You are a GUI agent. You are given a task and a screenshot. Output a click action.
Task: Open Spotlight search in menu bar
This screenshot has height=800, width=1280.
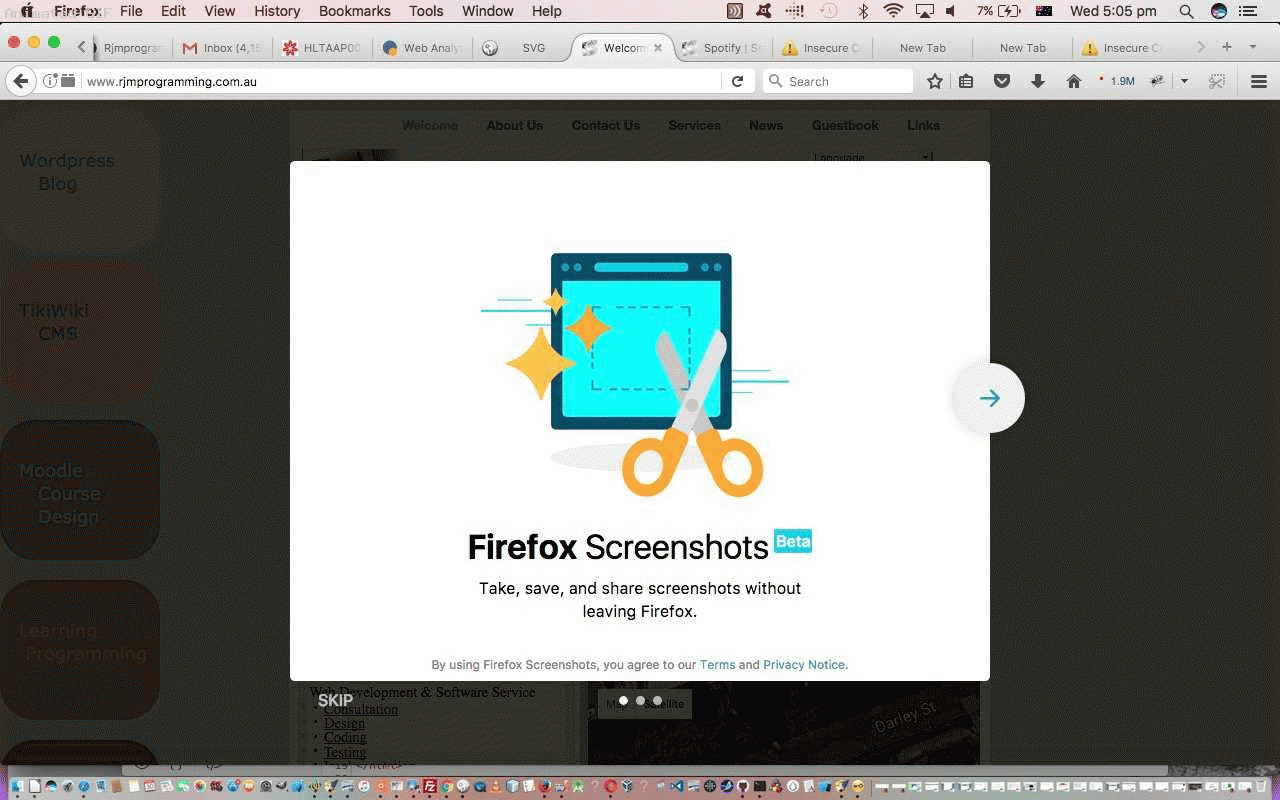(1186, 11)
